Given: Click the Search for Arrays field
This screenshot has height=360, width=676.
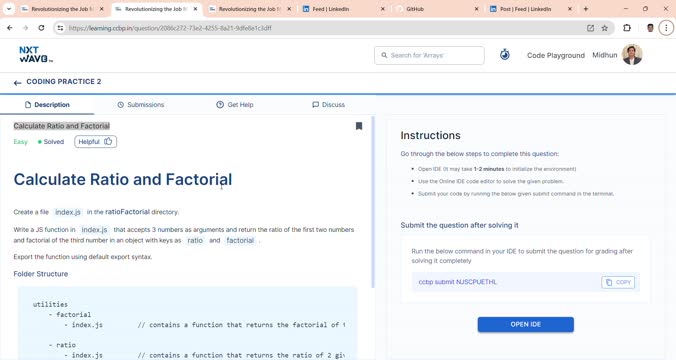Looking at the screenshot, I should 429,55.
